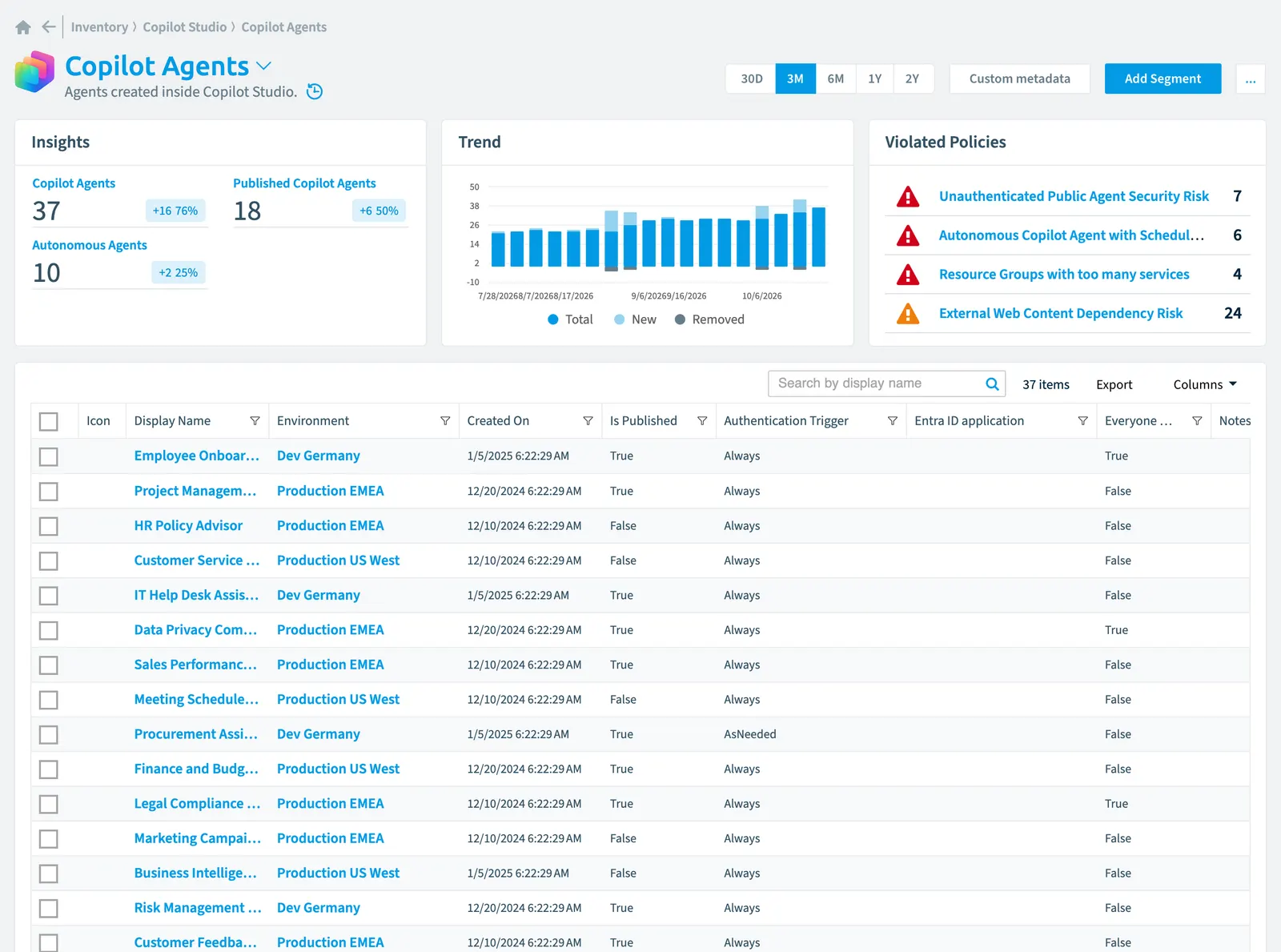
Task: Click the Copilot Studio logo icon
Action: 34,72
